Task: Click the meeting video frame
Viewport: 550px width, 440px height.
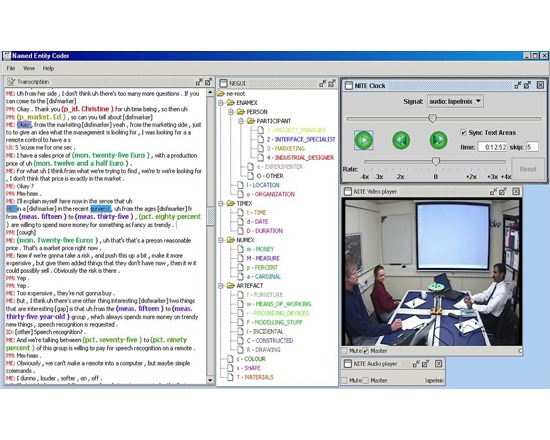Action: (x=432, y=272)
